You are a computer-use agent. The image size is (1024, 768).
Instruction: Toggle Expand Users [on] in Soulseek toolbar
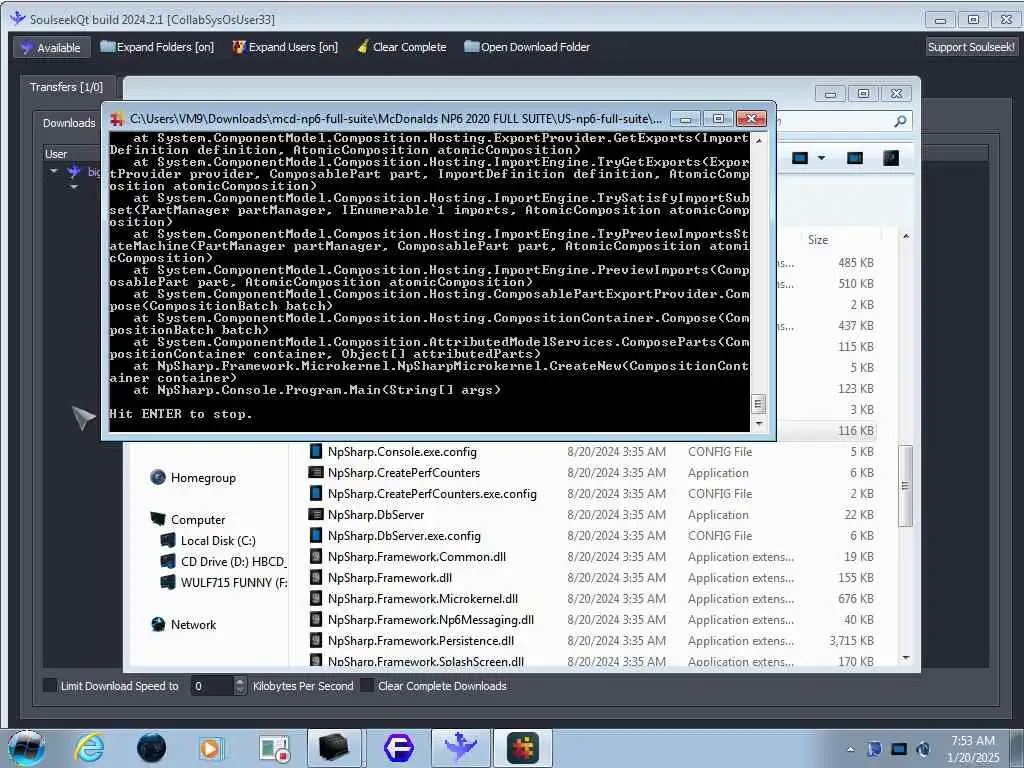(x=285, y=47)
